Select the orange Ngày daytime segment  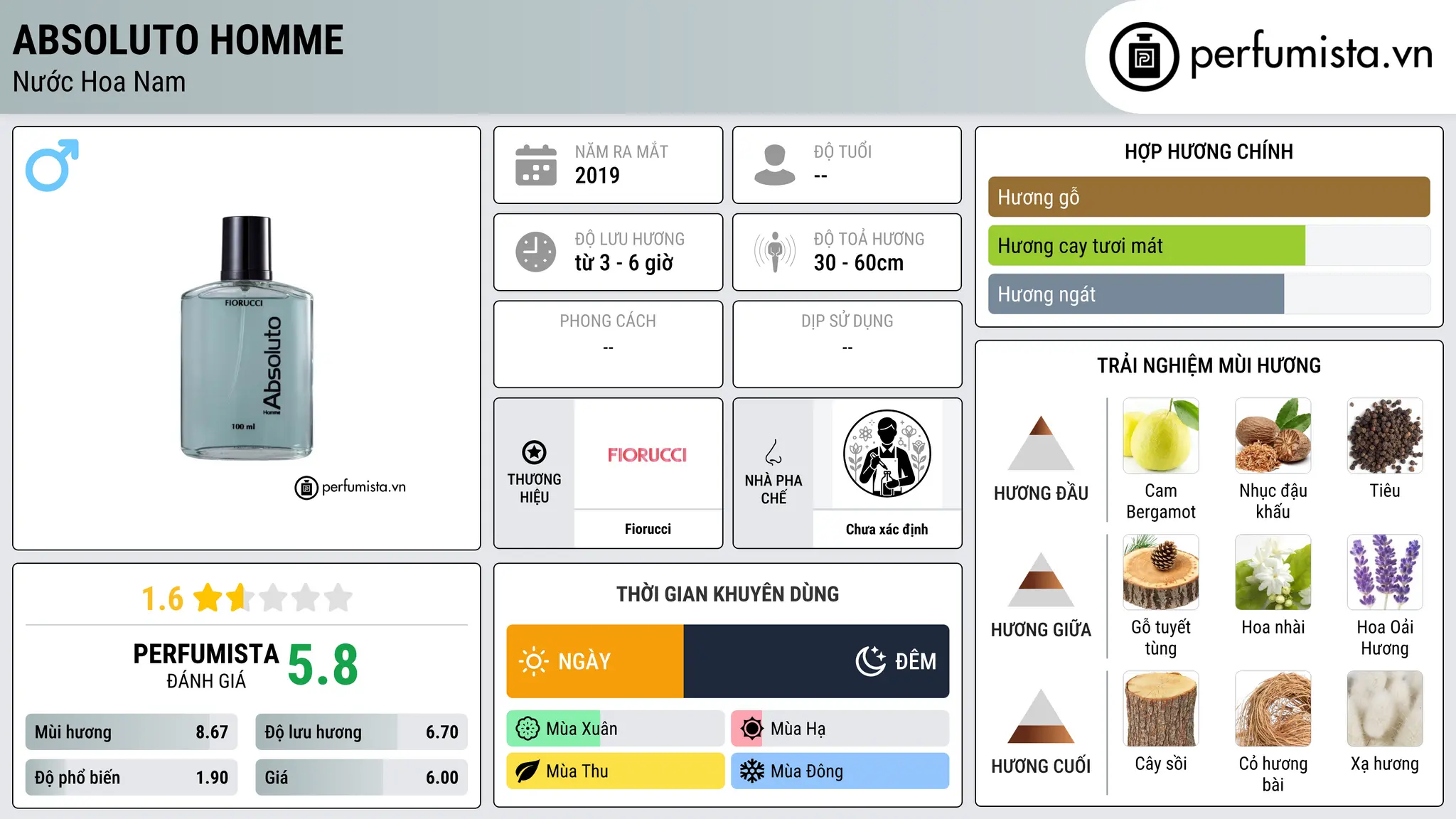tap(595, 661)
